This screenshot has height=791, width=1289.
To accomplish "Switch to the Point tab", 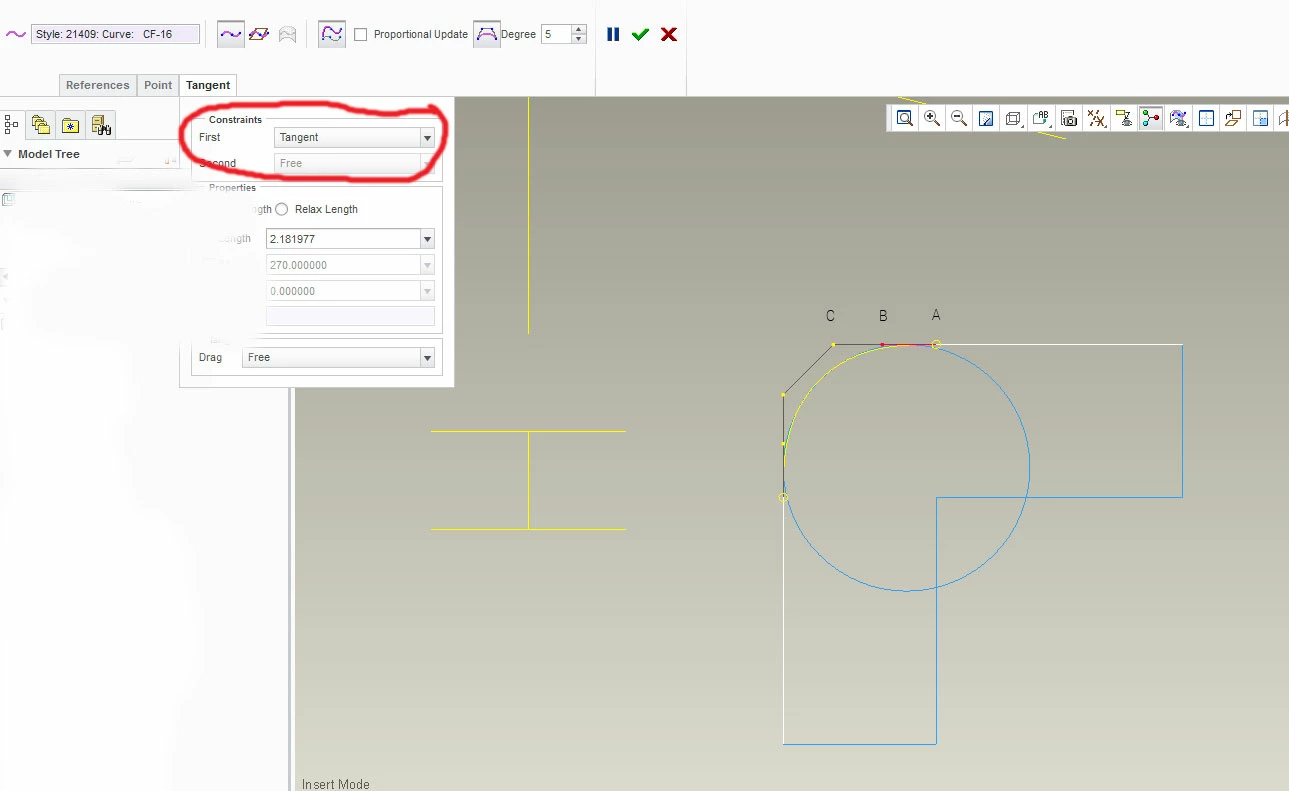I will click(158, 85).
